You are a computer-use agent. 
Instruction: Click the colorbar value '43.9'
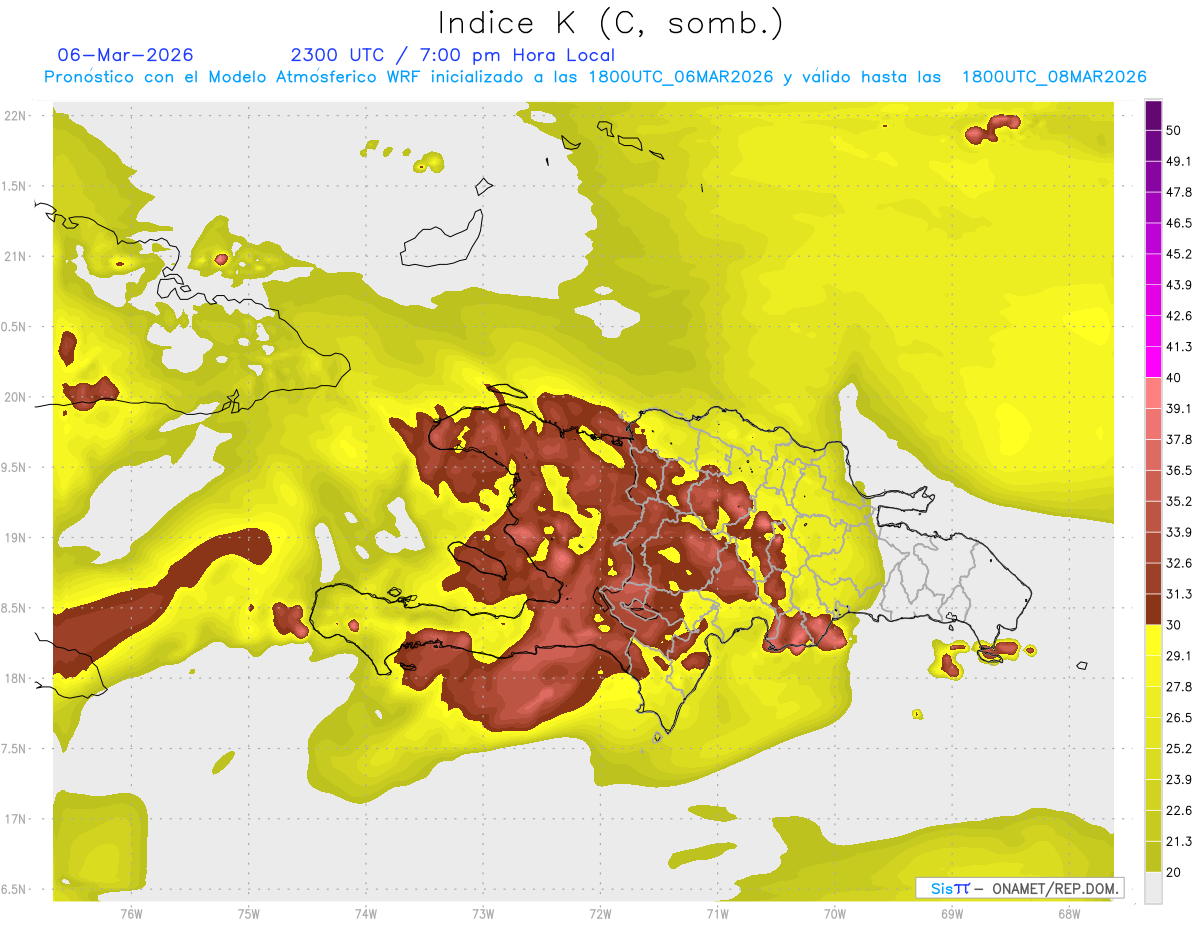pyautogui.click(x=1179, y=285)
